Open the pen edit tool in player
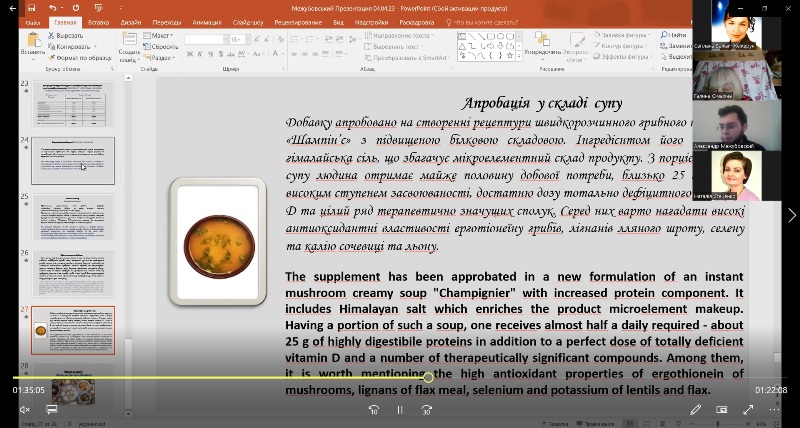This screenshot has height=428, width=800. click(x=696, y=409)
